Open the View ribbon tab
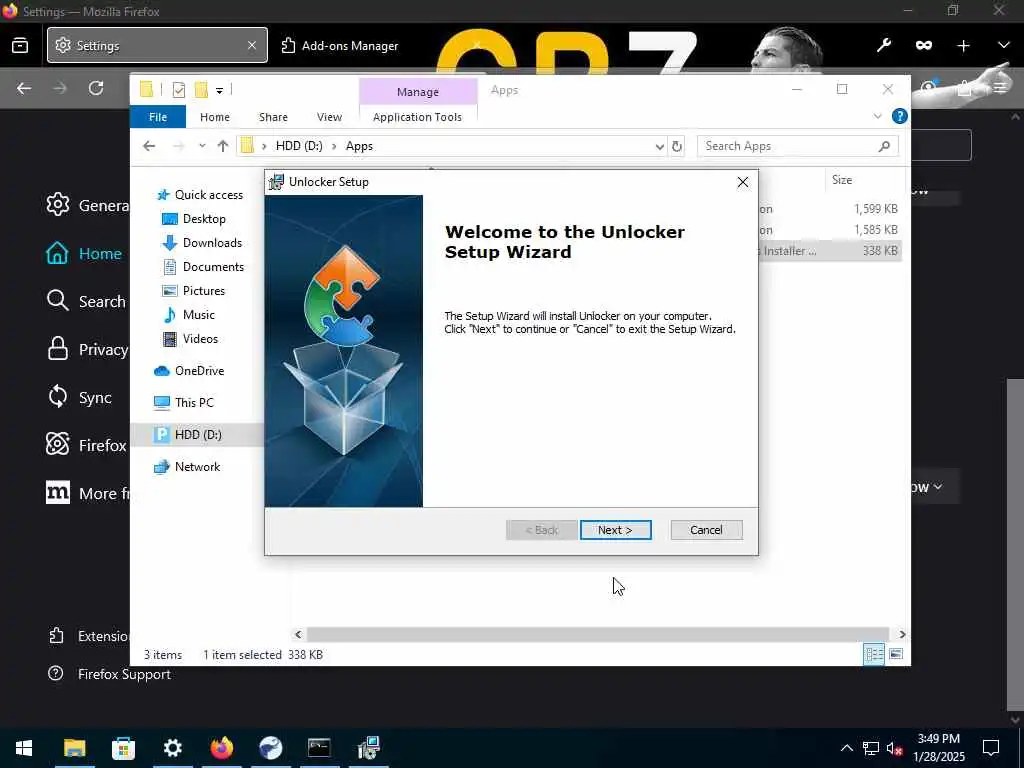The height and width of the screenshot is (768, 1024). (329, 117)
